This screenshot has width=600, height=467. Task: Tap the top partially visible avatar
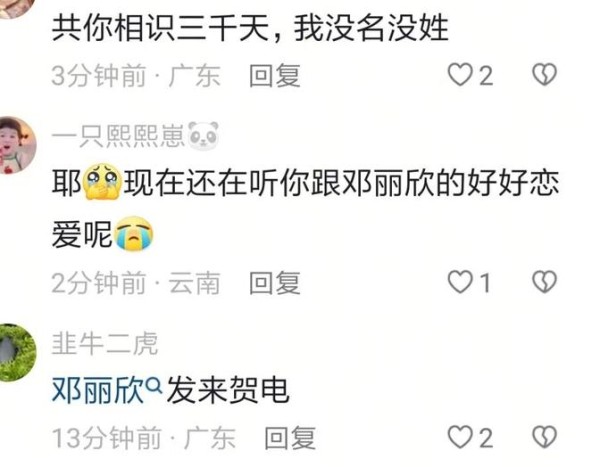coord(15,8)
